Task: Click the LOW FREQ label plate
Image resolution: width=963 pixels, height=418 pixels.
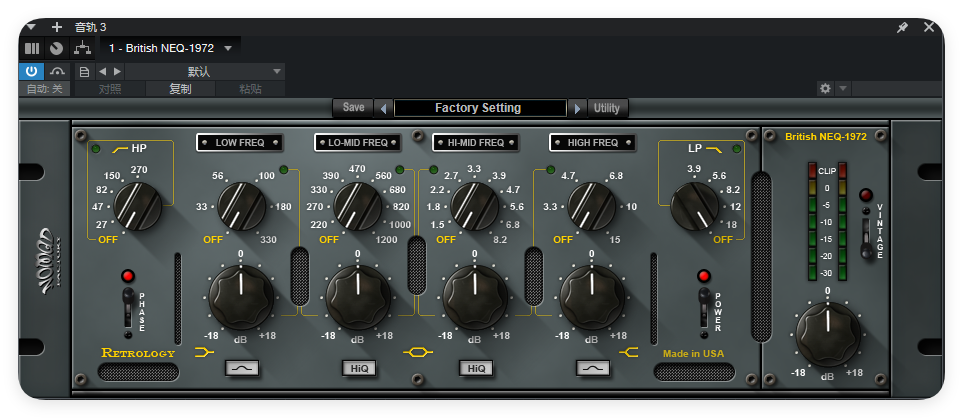Action: pos(240,142)
